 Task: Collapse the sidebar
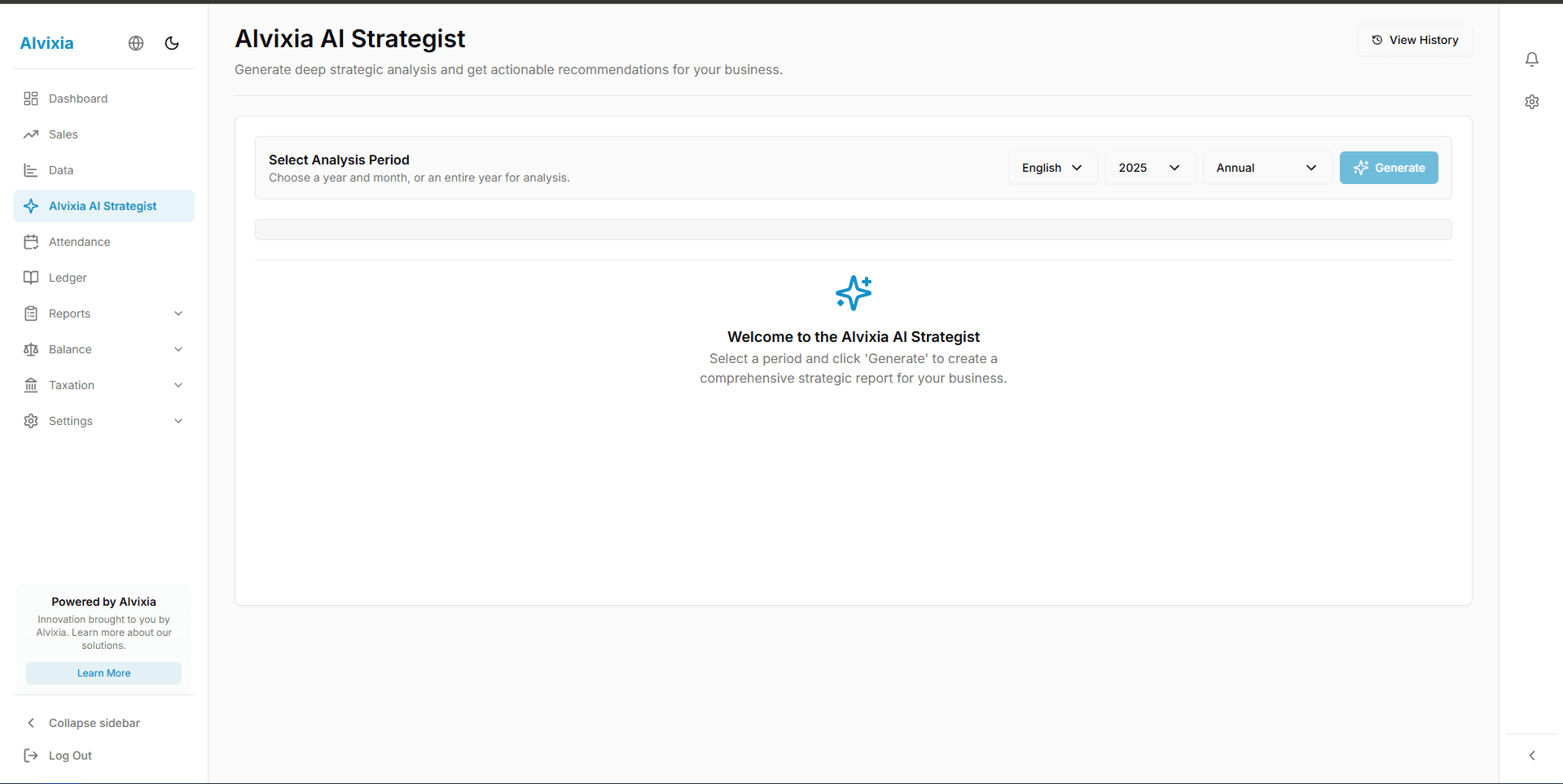pos(94,723)
